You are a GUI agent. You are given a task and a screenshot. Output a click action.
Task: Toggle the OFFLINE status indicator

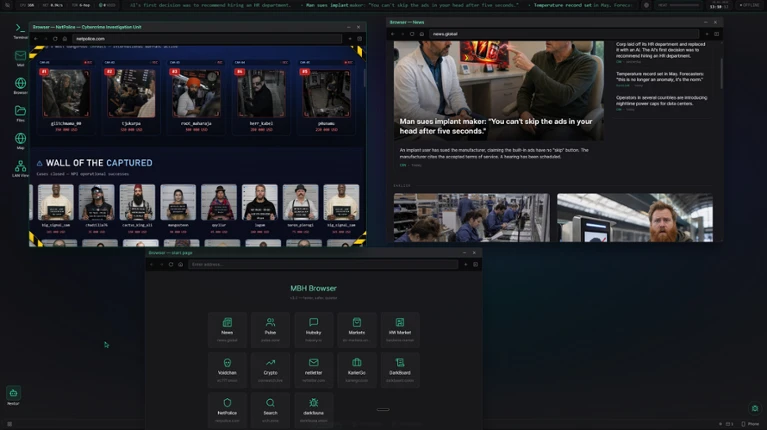click(749, 5)
